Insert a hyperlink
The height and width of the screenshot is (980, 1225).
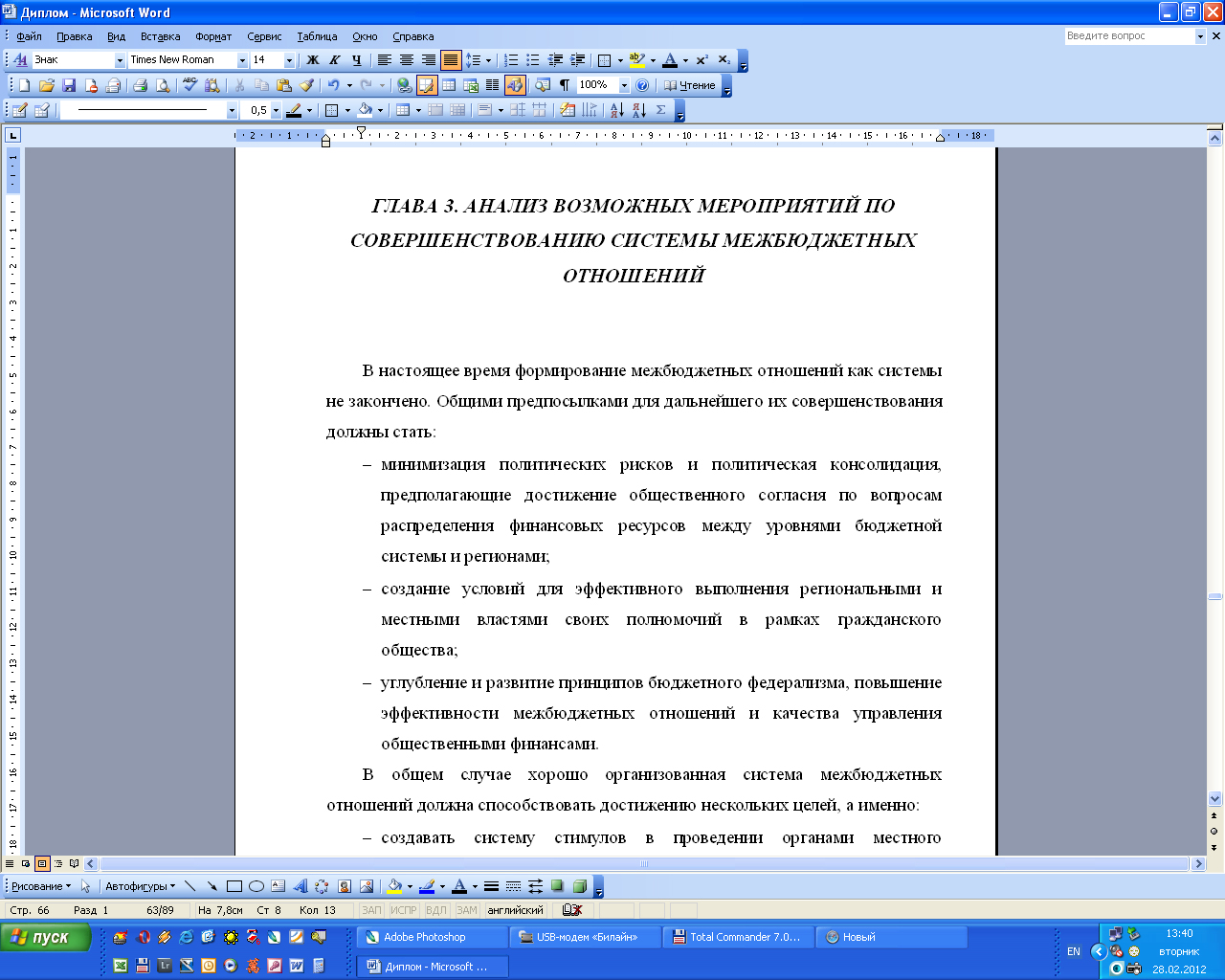pyautogui.click(x=405, y=85)
